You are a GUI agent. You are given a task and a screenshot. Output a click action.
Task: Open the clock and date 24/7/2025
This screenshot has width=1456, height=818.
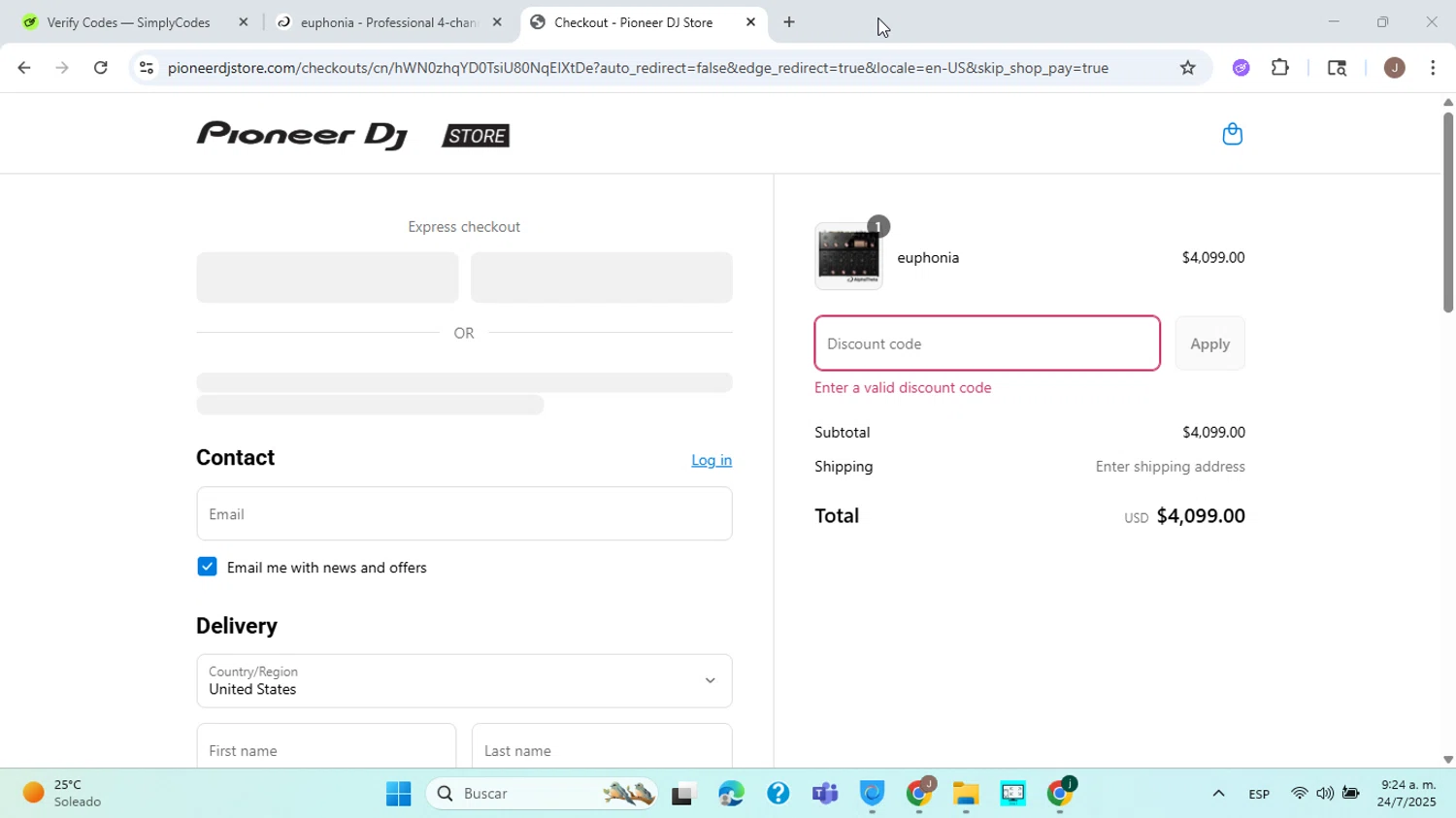pyautogui.click(x=1407, y=794)
